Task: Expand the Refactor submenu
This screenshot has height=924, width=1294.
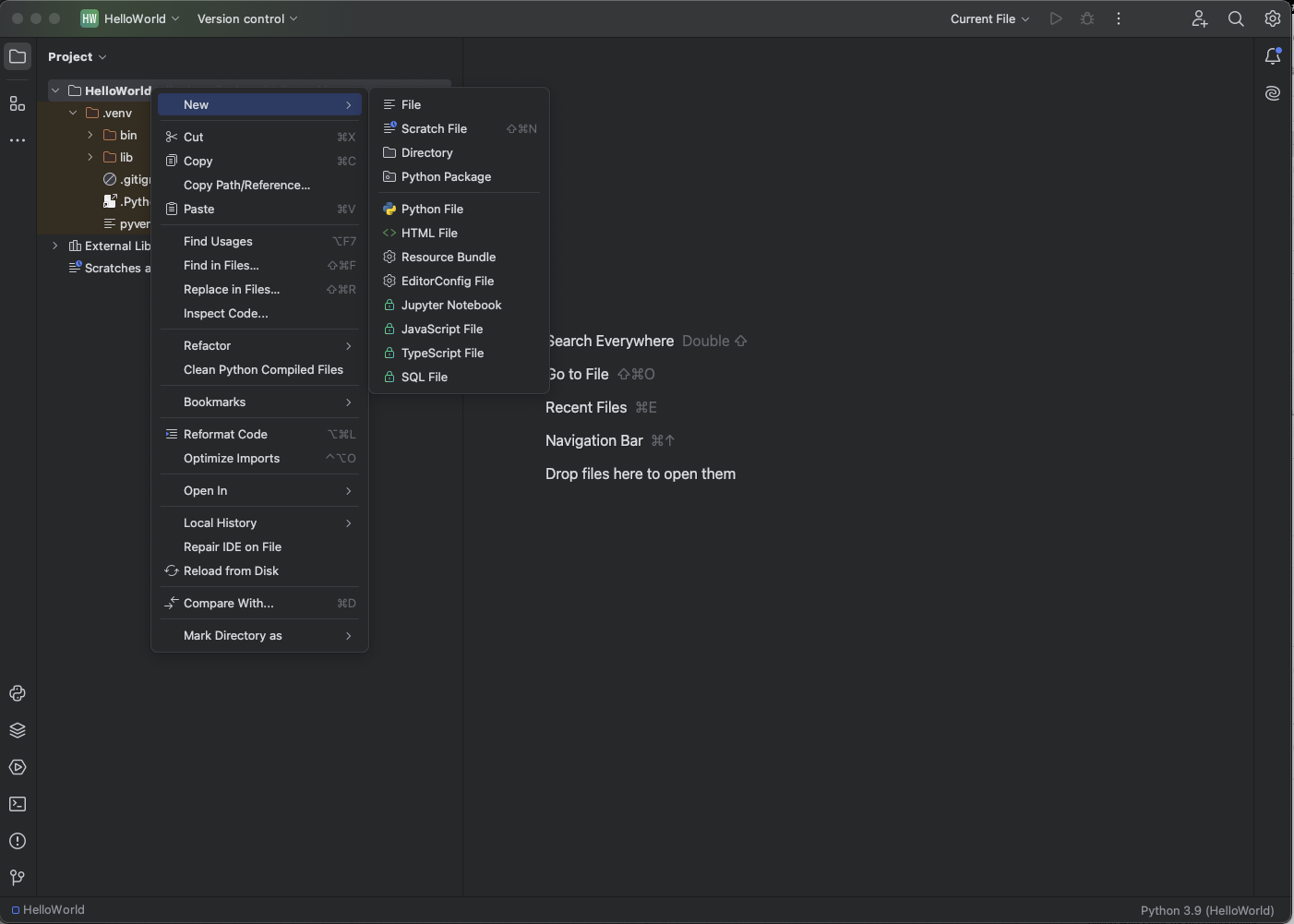Action: [x=259, y=345]
